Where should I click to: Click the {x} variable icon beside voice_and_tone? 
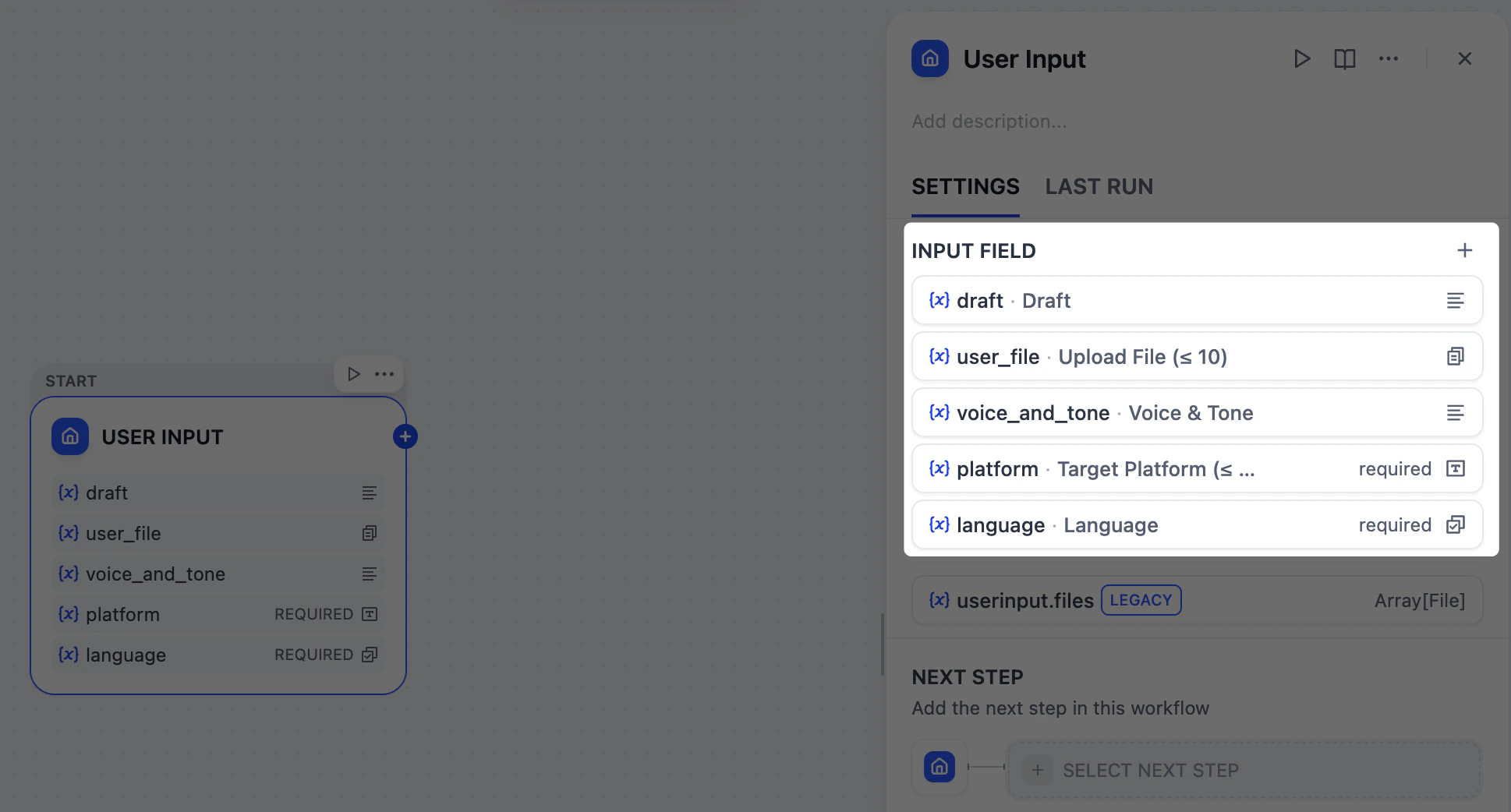pyautogui.click(x=939, y=412)
